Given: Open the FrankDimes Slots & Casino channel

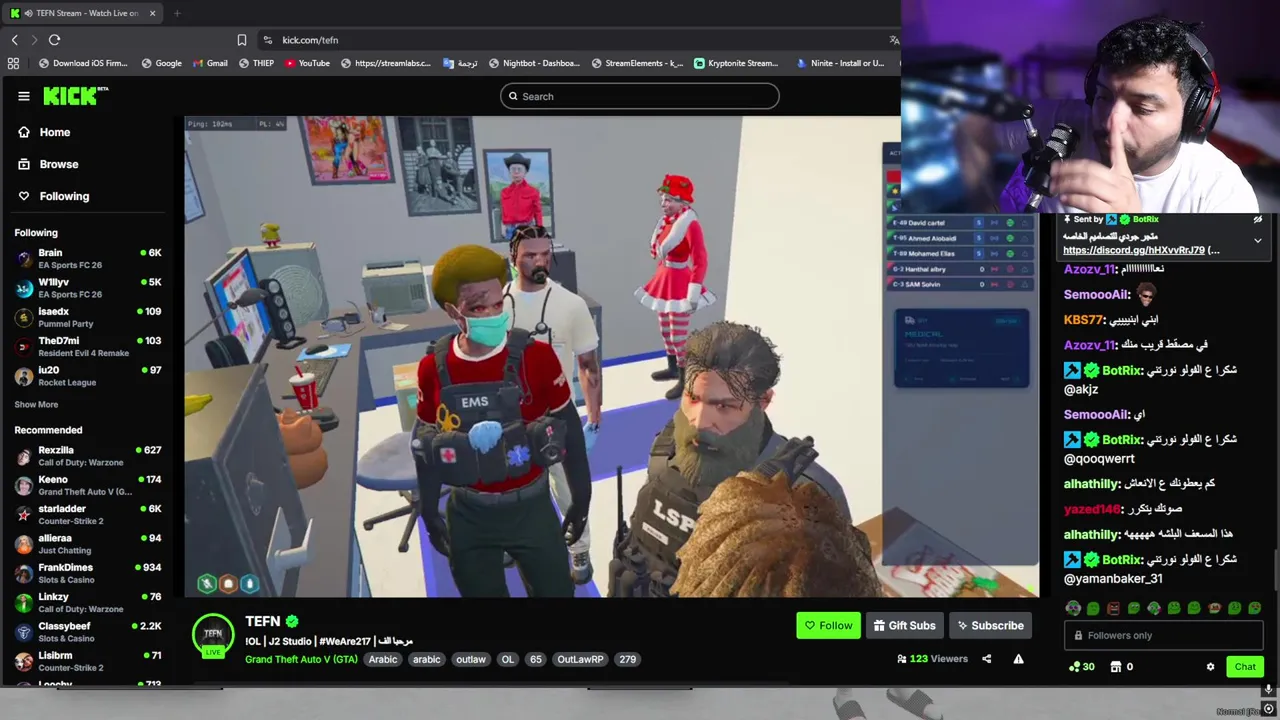Looking at the screenshot, I should pyautogui.click(x=87, y=573).
